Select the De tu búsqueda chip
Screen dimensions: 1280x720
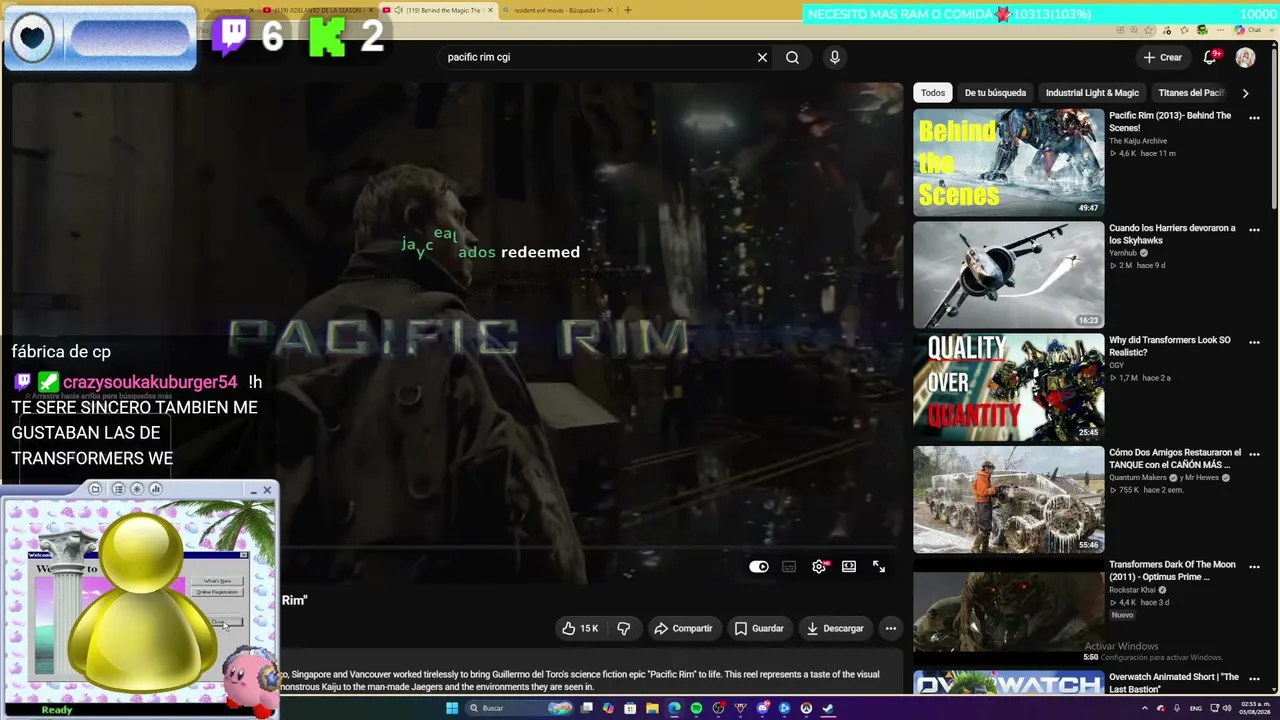pos(995,93)
